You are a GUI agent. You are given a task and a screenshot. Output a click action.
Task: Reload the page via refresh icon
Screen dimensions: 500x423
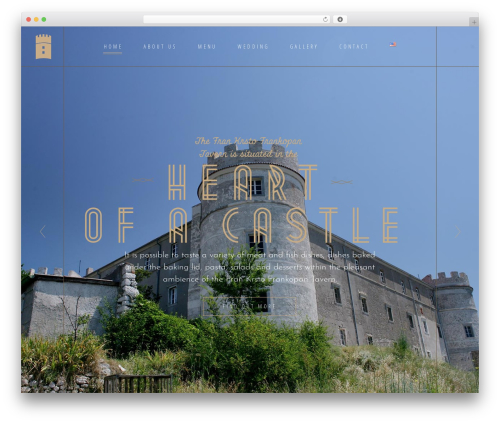(325, 19)
